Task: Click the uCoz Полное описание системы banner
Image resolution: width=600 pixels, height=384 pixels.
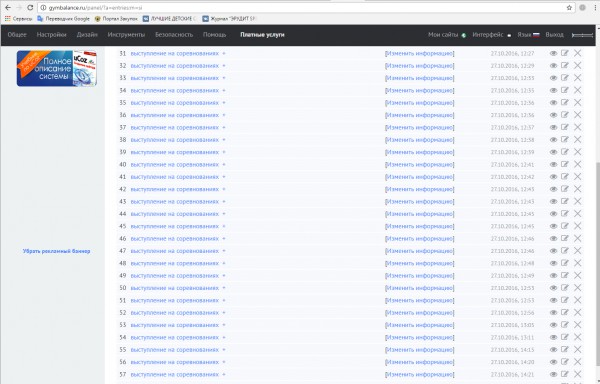Action: coord(57,68)
